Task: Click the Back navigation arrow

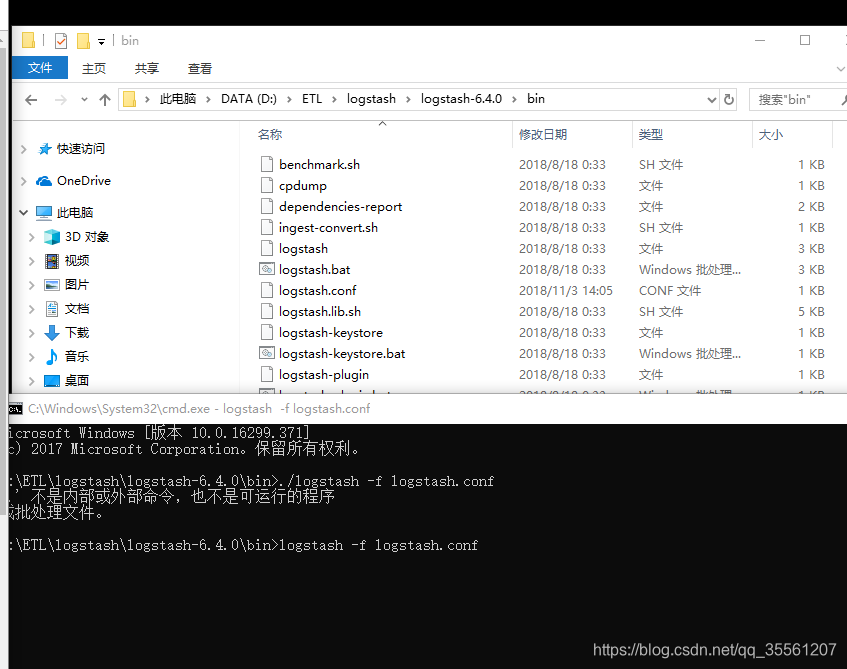Action: (31, 100)
